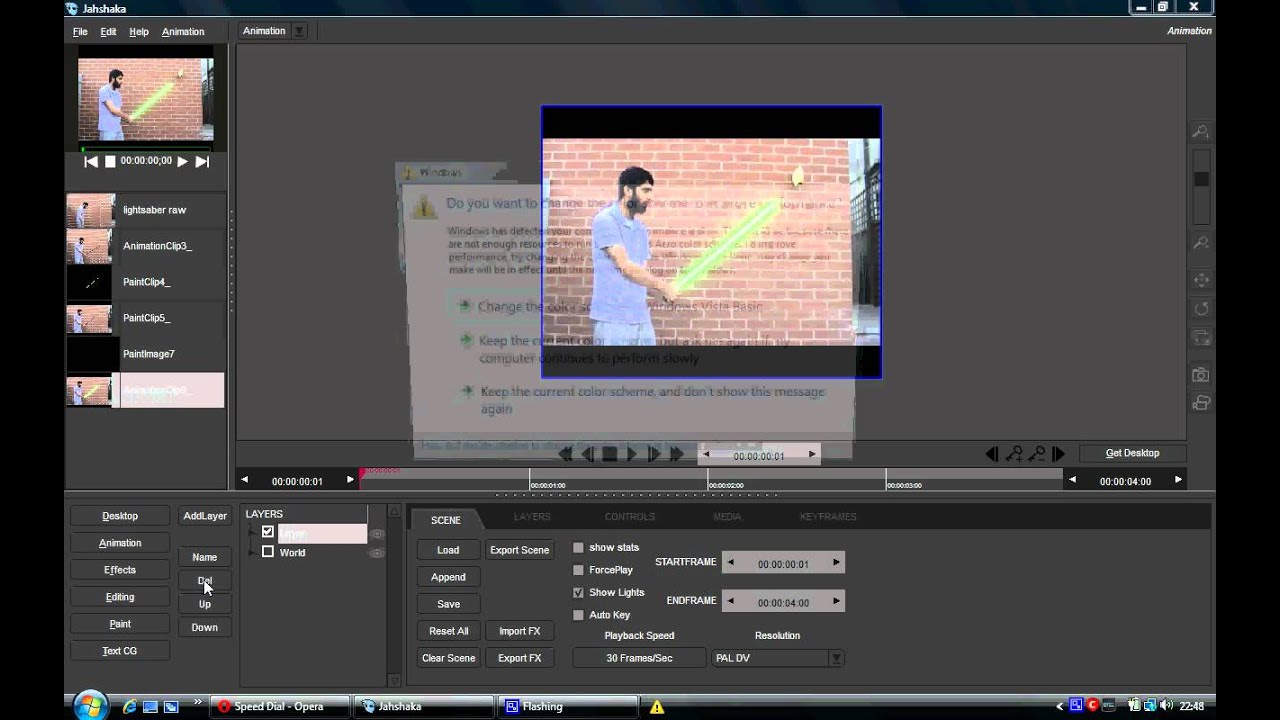Image resolution: width=1280 pixels, height=720 pixels.
Task: Click skip-to-end in clip preview player
Action: click(x=202, y=161)
